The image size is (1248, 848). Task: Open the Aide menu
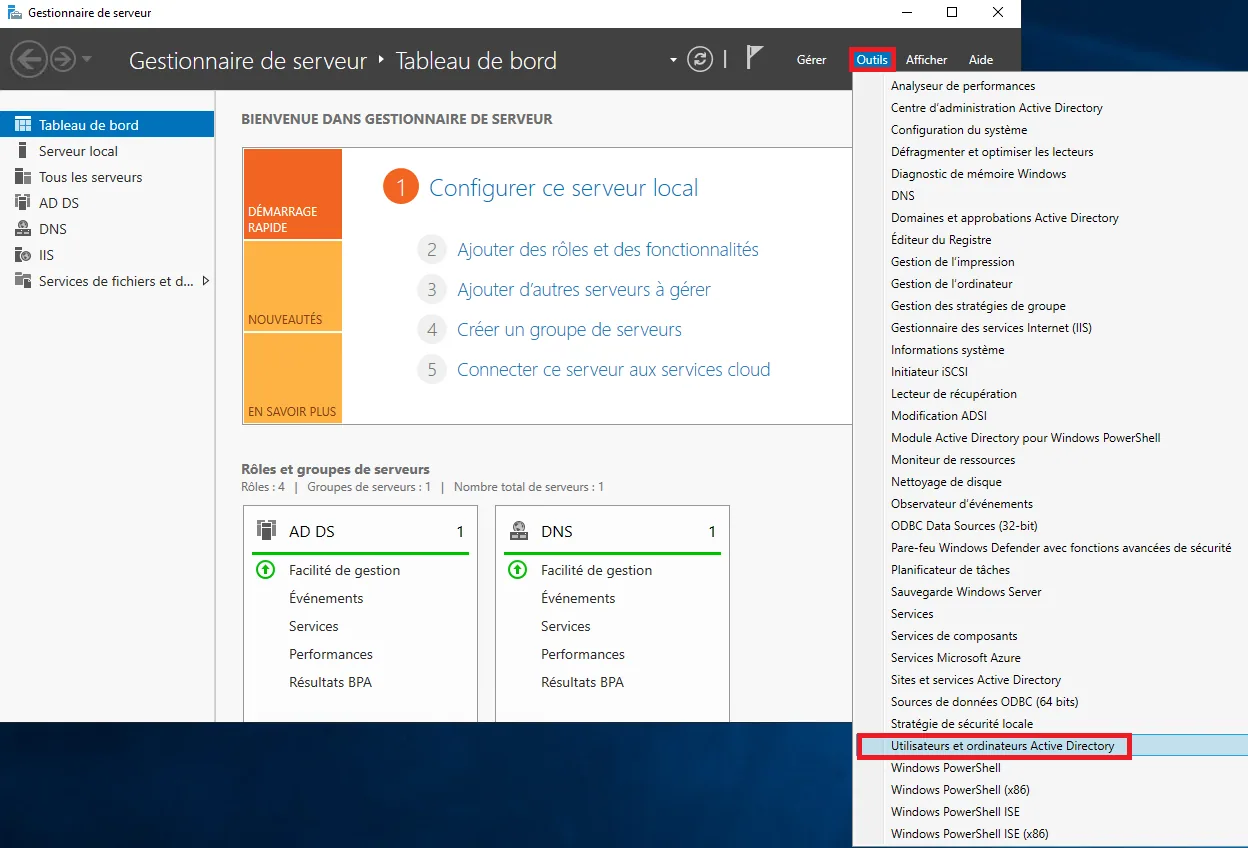[981, 60]
